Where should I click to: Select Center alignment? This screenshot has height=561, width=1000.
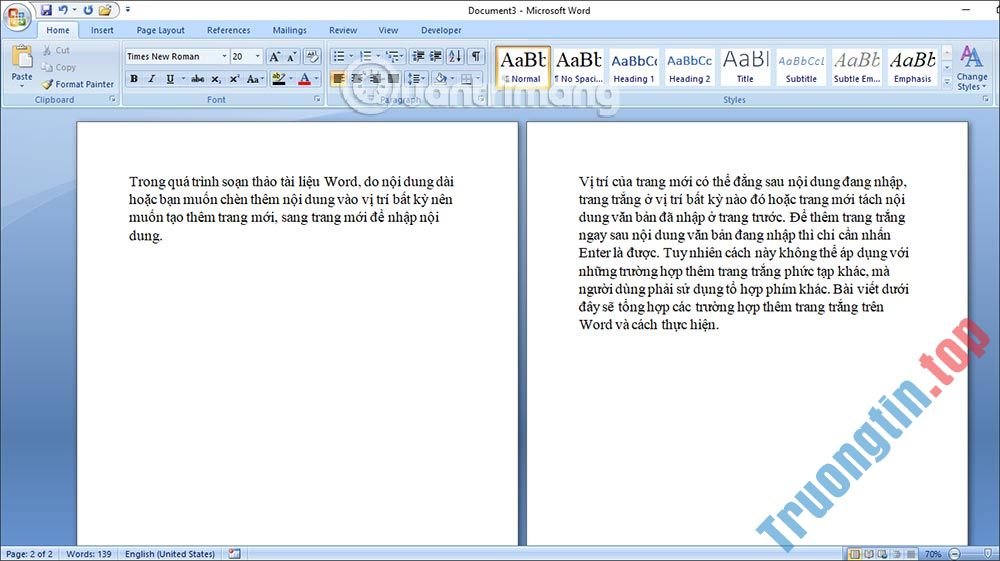pos(357,78)
